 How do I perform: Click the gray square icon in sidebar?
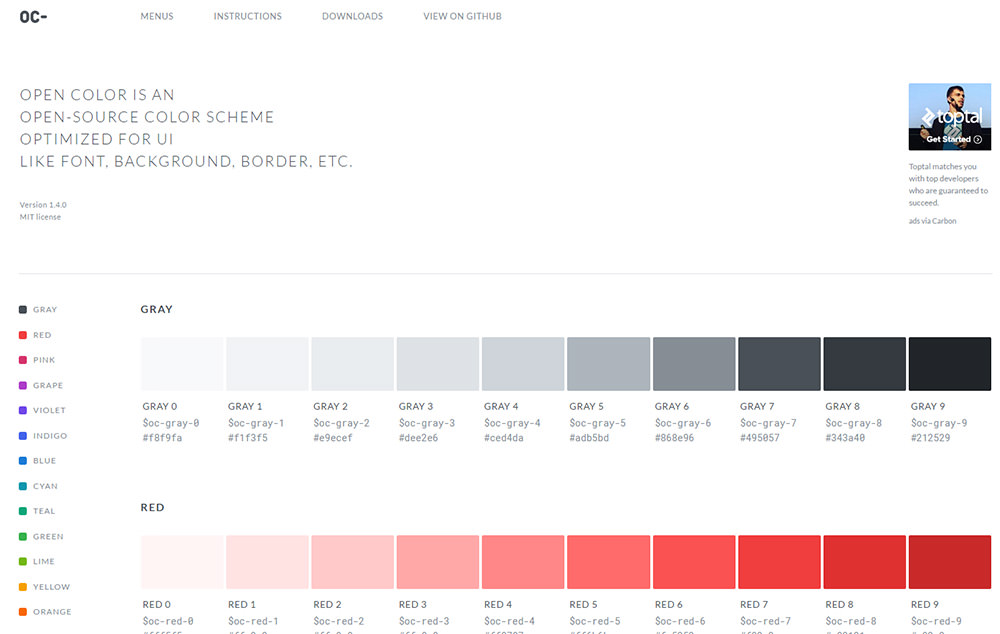coord(23,309)
